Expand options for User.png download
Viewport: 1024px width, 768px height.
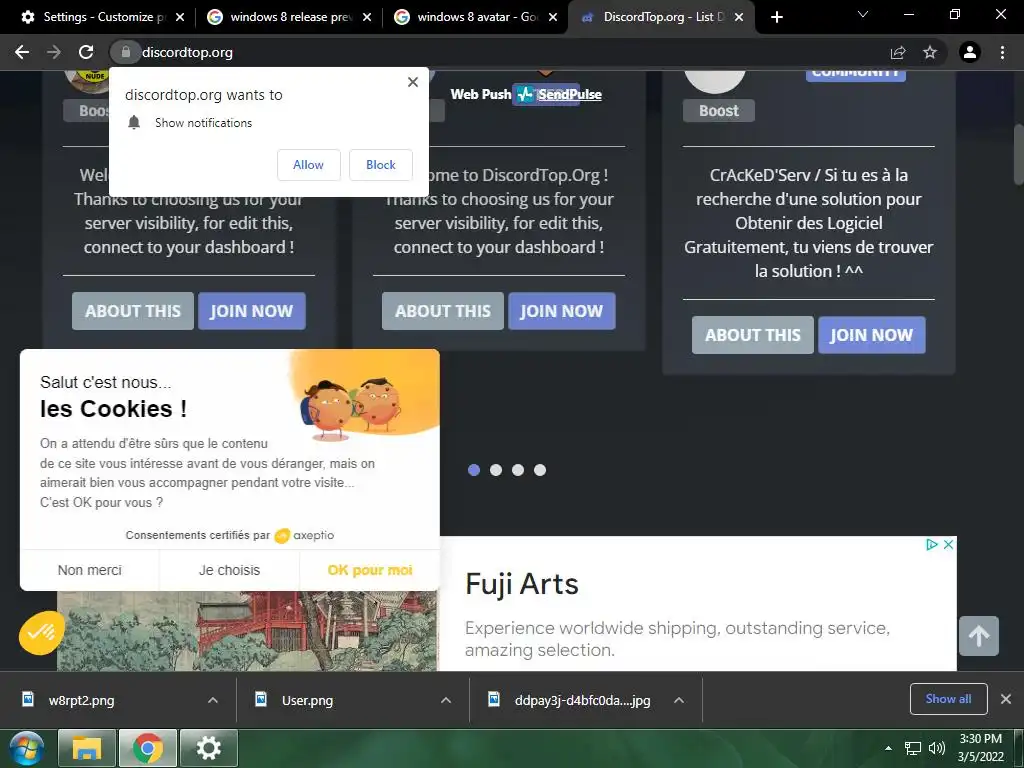click(x=446, y=700)
